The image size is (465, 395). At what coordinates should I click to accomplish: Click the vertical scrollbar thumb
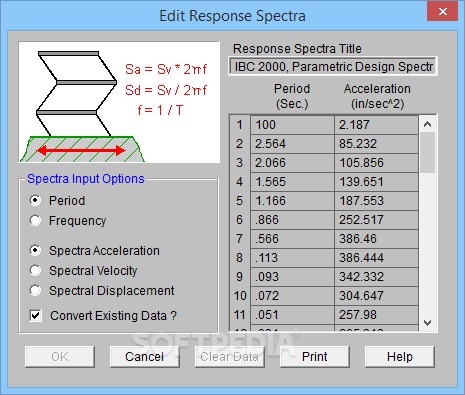tap(427, 153)
